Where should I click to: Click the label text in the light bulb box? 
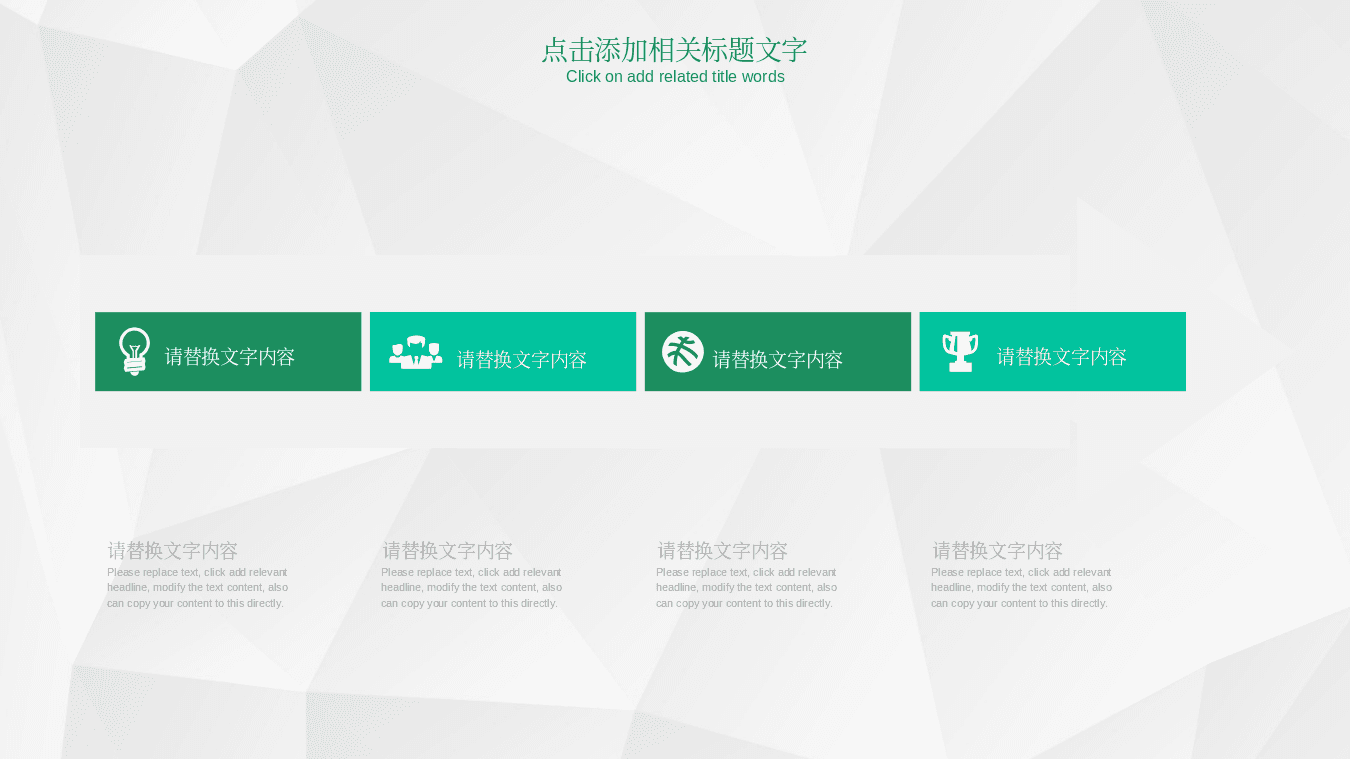[x=230, y=357]
